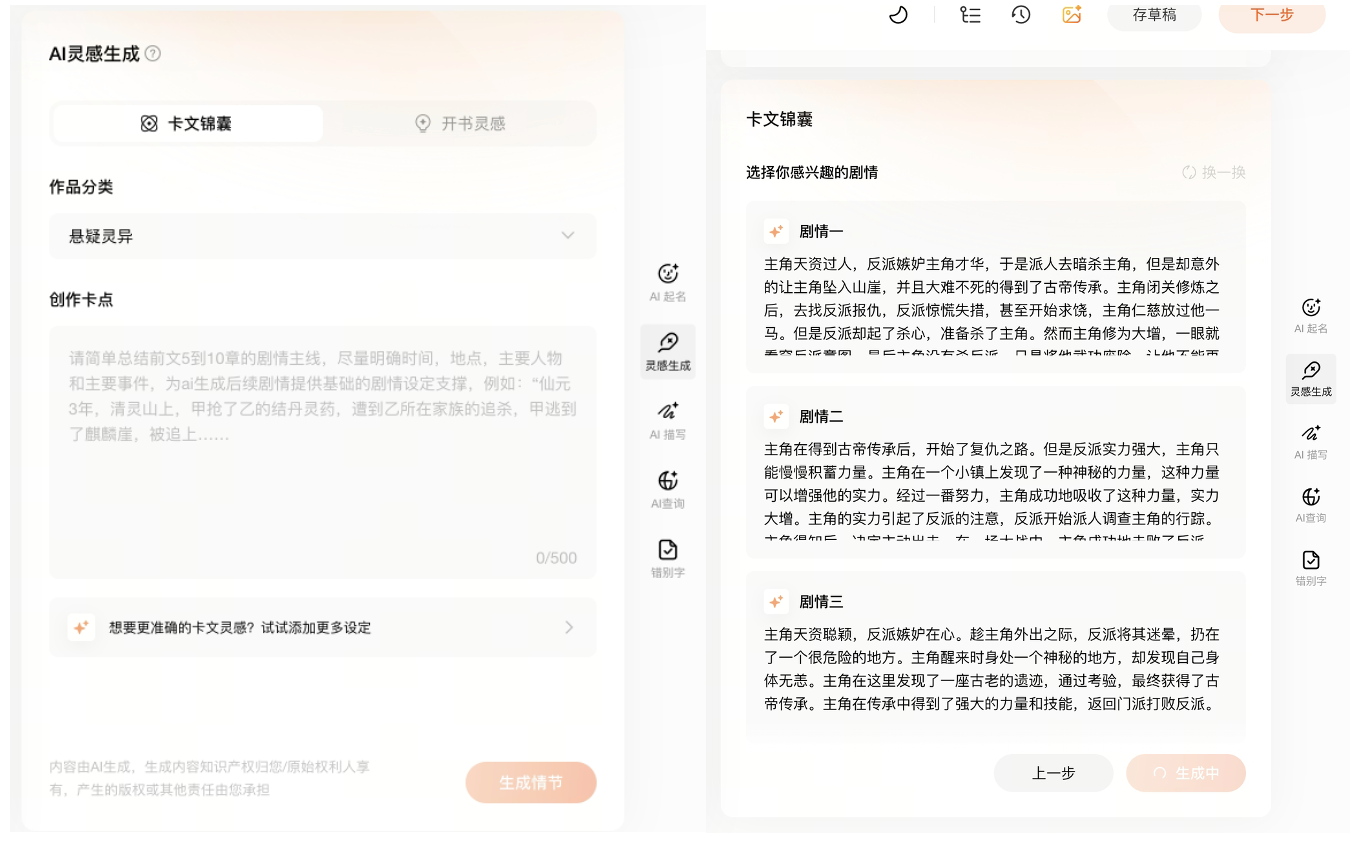1364x844 pixels.
Task: Click 错别字 check icon in middle sidebar
Action: click(668, 551)
